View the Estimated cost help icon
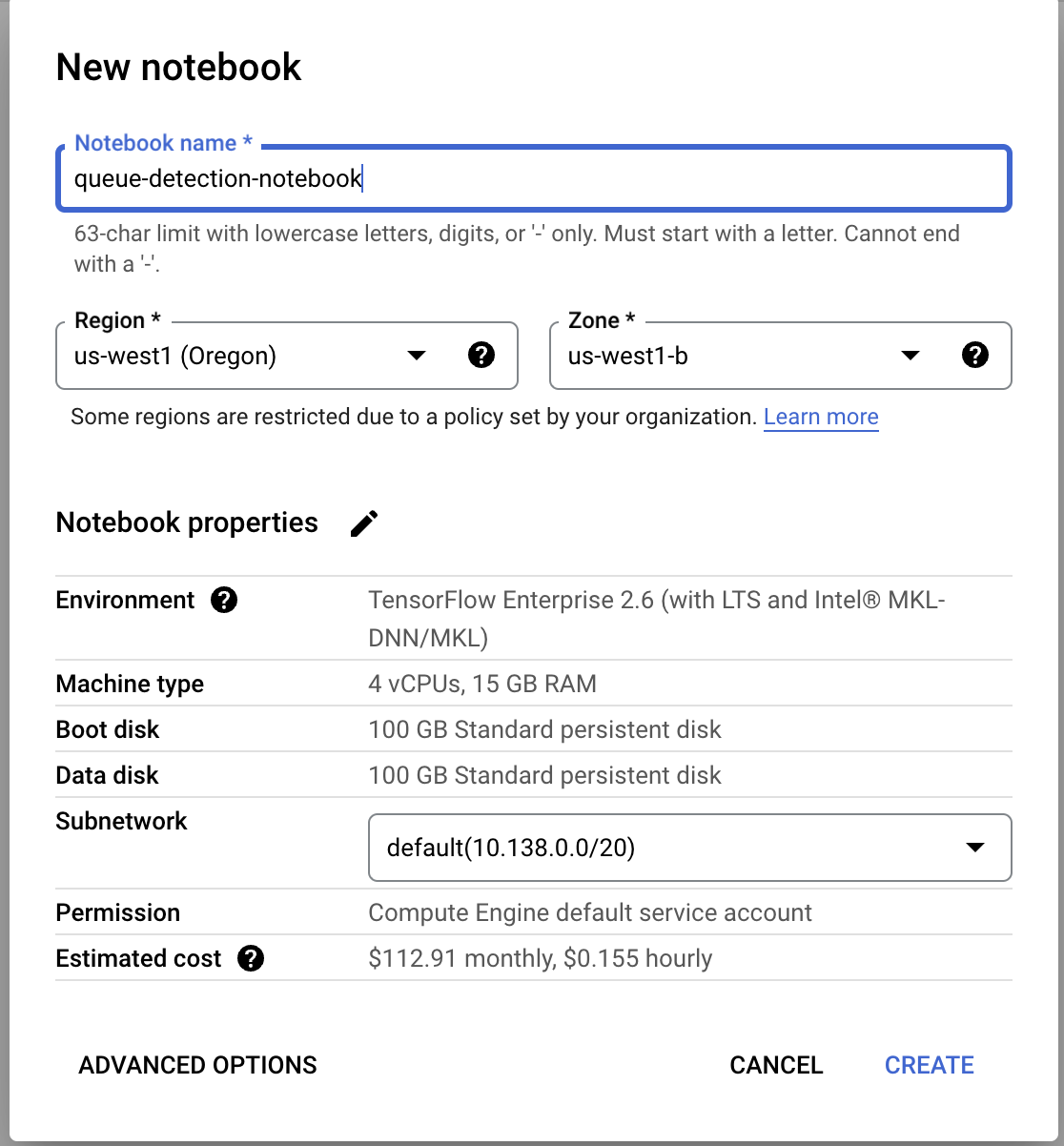 coord(251,958)
